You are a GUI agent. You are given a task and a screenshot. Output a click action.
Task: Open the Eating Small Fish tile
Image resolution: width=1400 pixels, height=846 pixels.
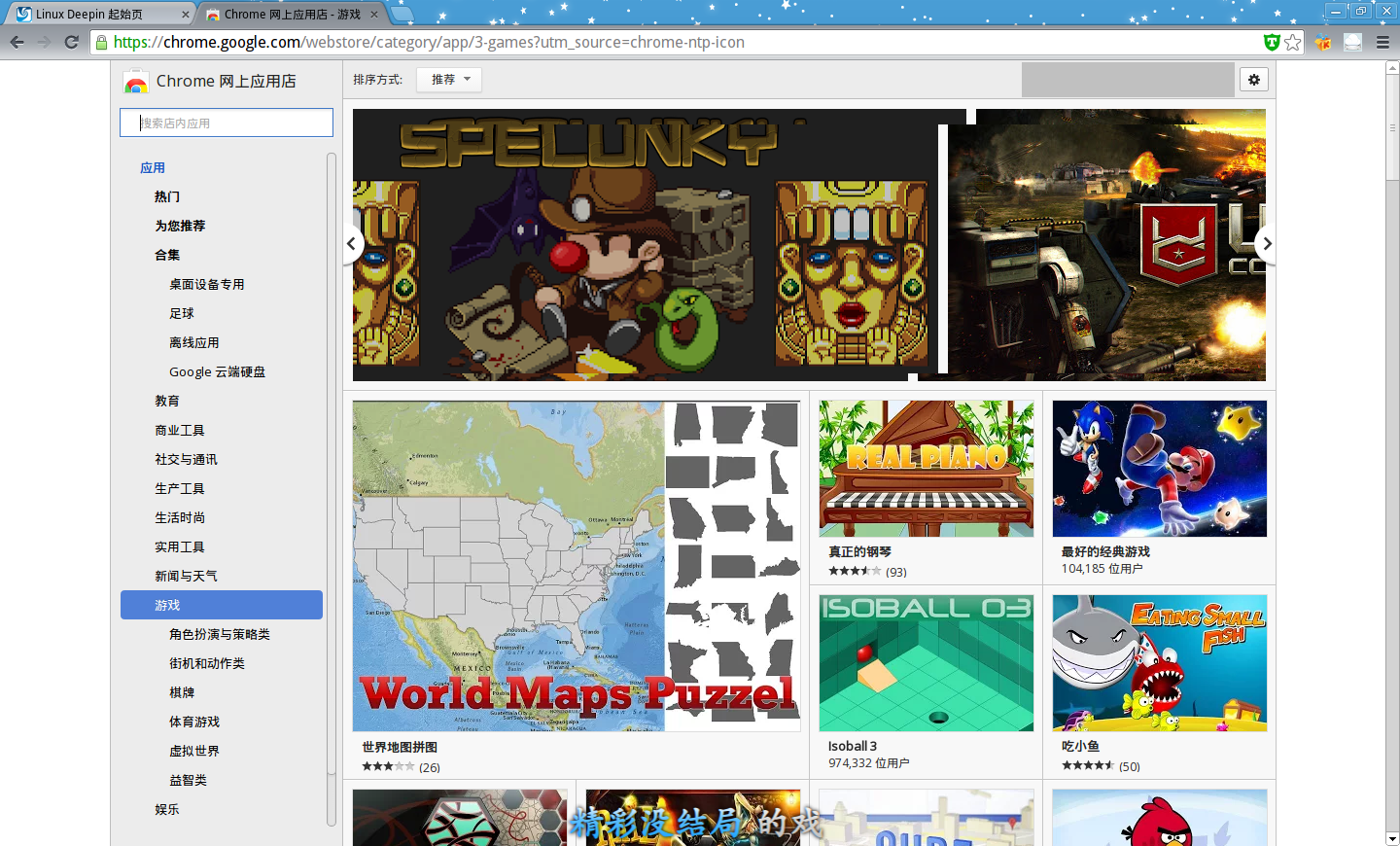(x=1160, y=663)
